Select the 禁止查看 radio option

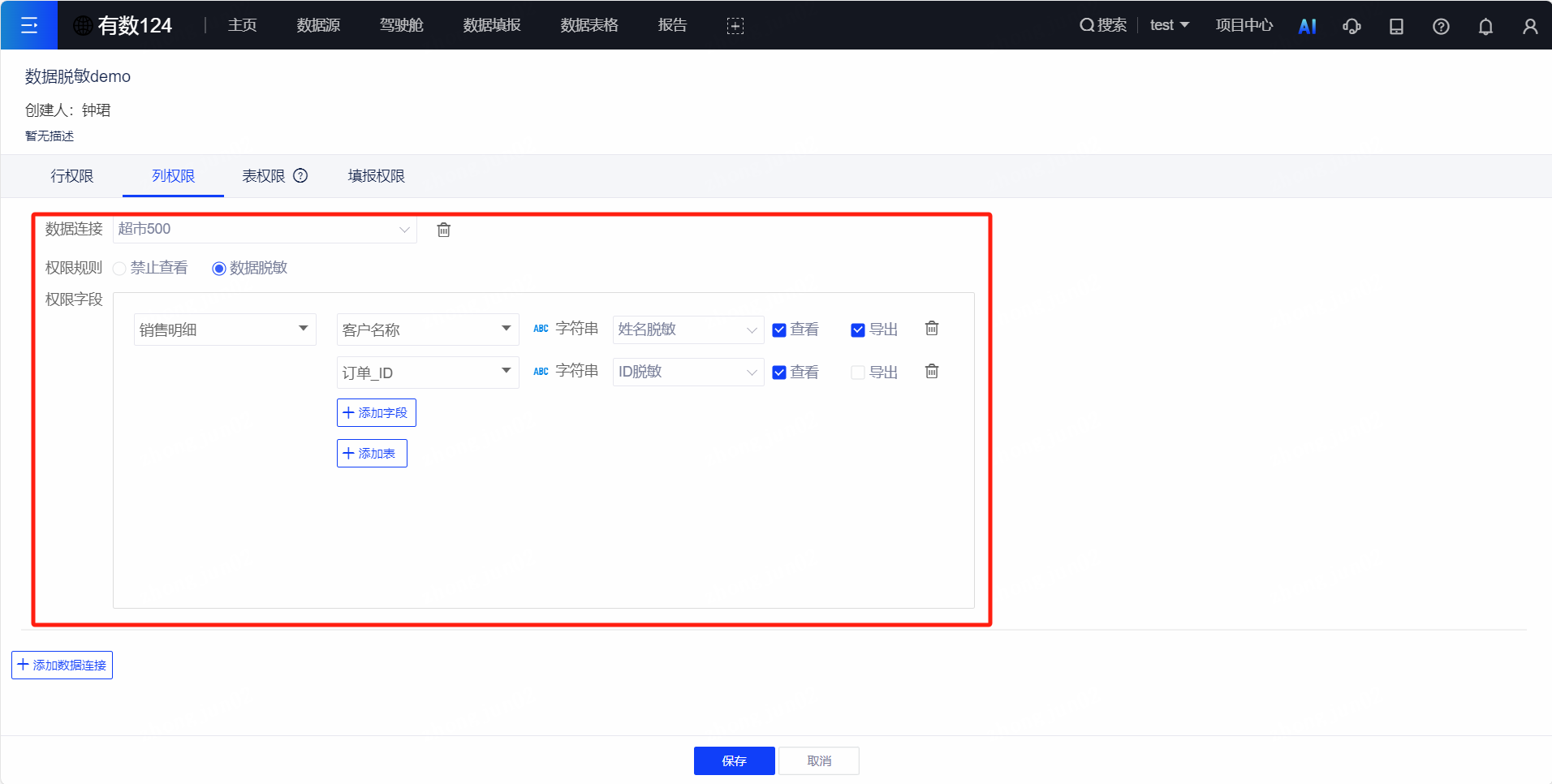pyautogui.click(x=120, y=269)
